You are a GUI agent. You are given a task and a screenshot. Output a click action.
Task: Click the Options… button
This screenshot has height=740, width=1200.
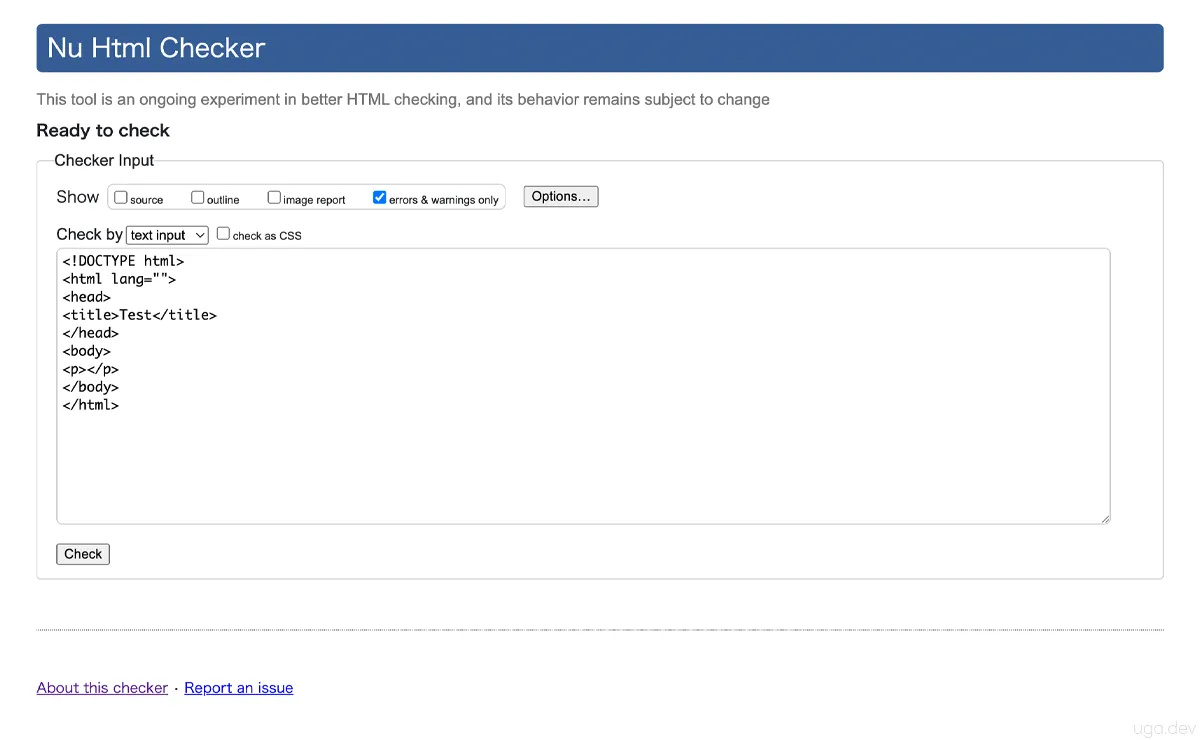[561, 197]
